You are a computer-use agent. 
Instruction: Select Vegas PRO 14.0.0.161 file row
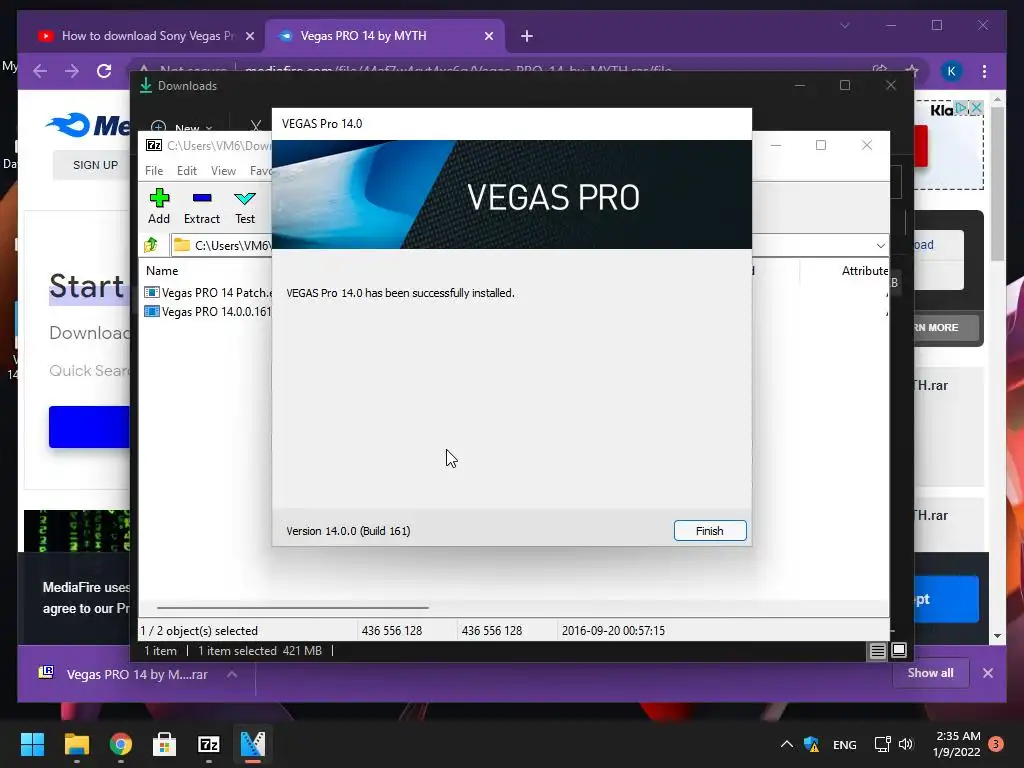(x=208, y=312)
